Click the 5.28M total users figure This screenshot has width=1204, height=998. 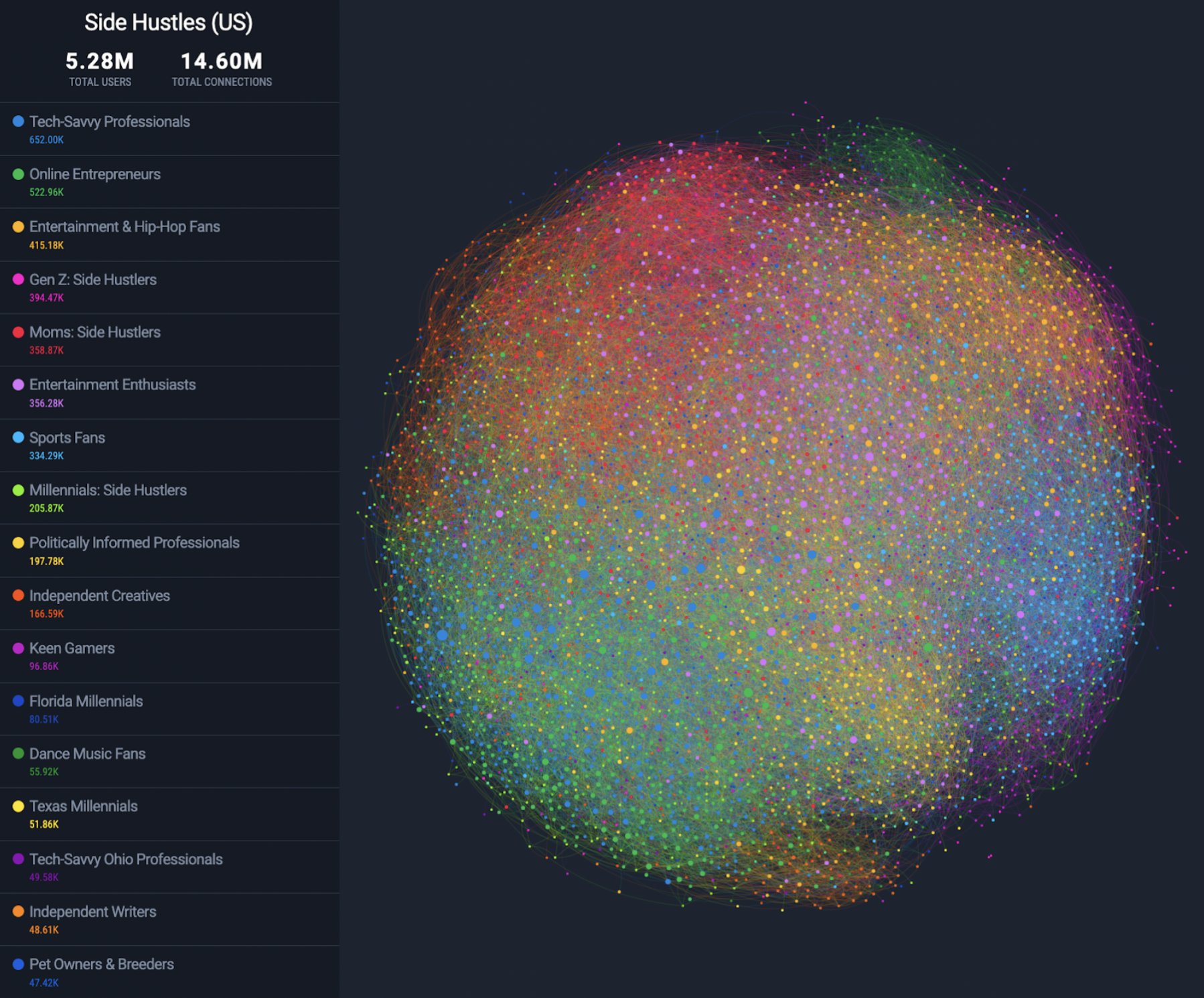pyautogui.click(x=100, y=61)
